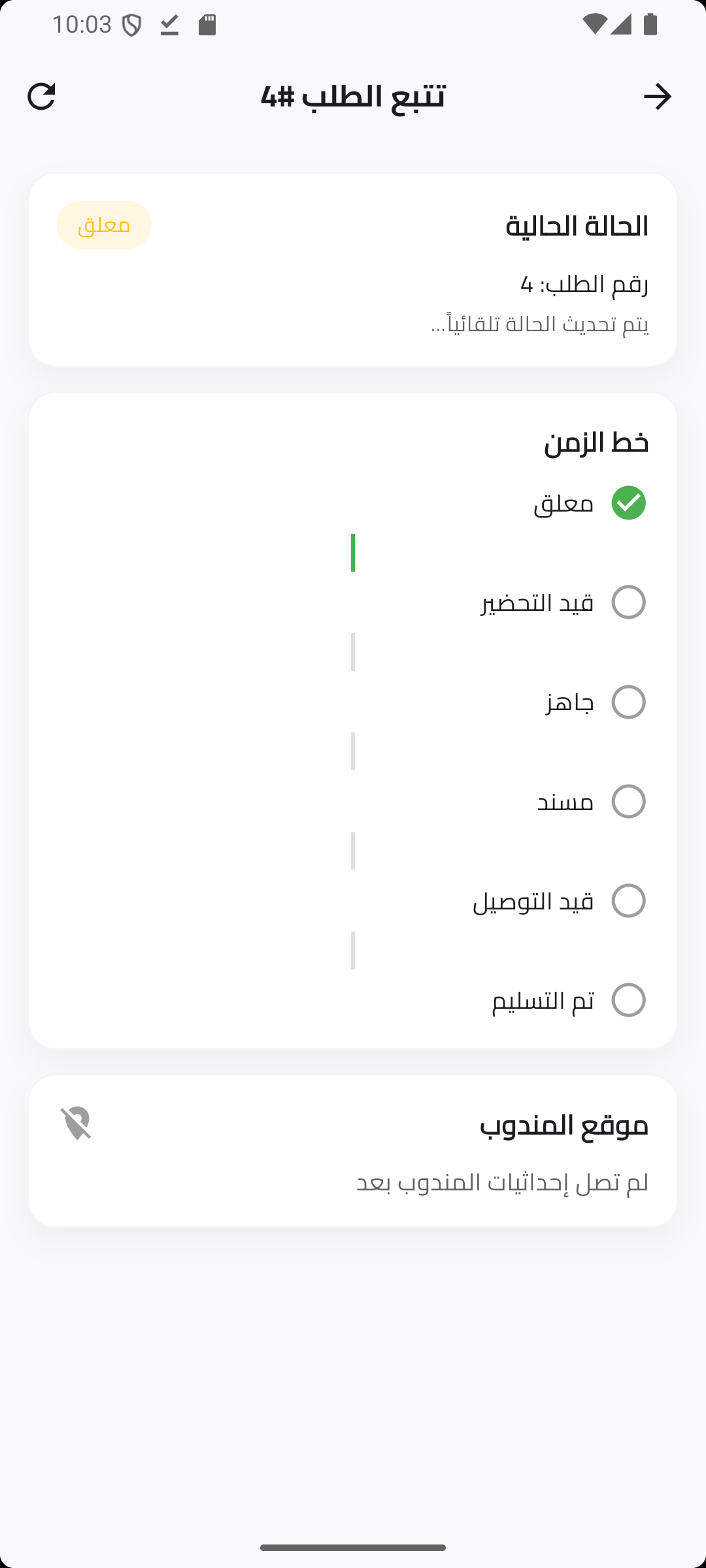The image size is (706, 1568).
Task: Tap the green timeline connector line
Action: click(353, 553)
